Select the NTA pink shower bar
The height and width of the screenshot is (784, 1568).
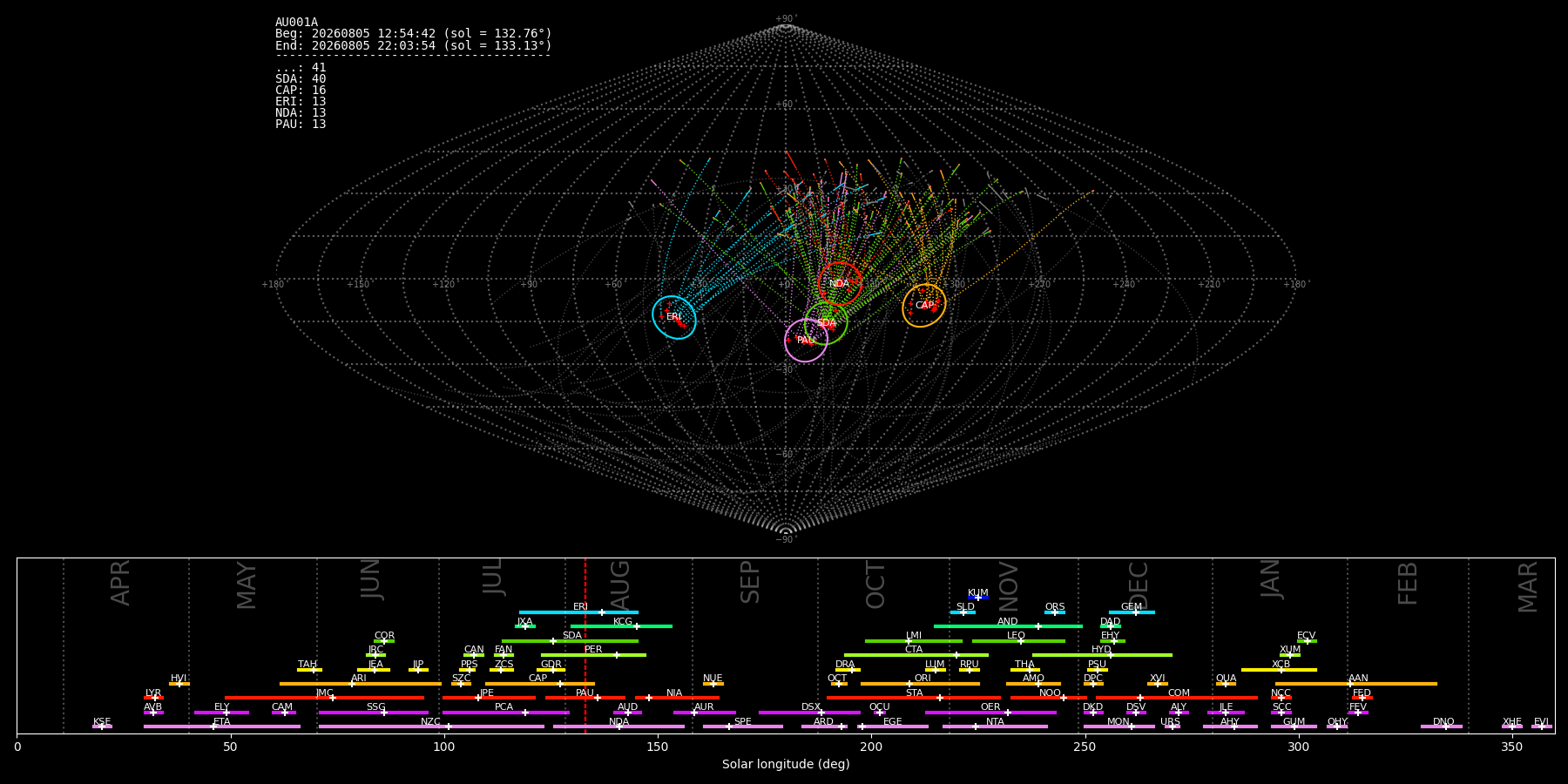pos(995,727)
